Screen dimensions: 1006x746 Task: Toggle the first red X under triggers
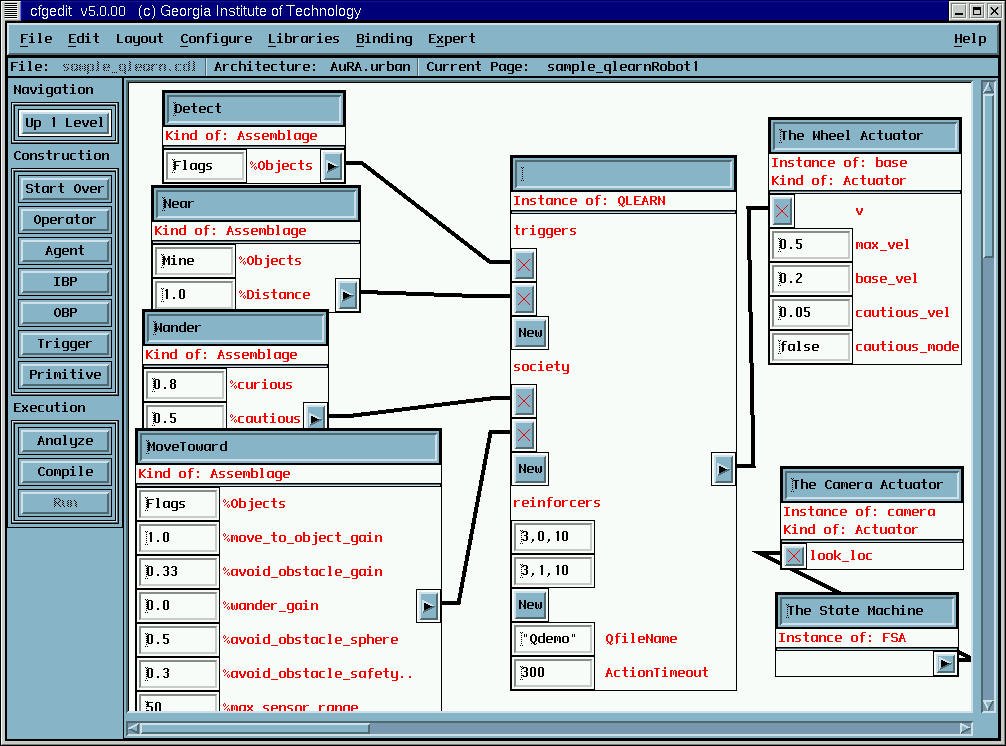point(524,265)
